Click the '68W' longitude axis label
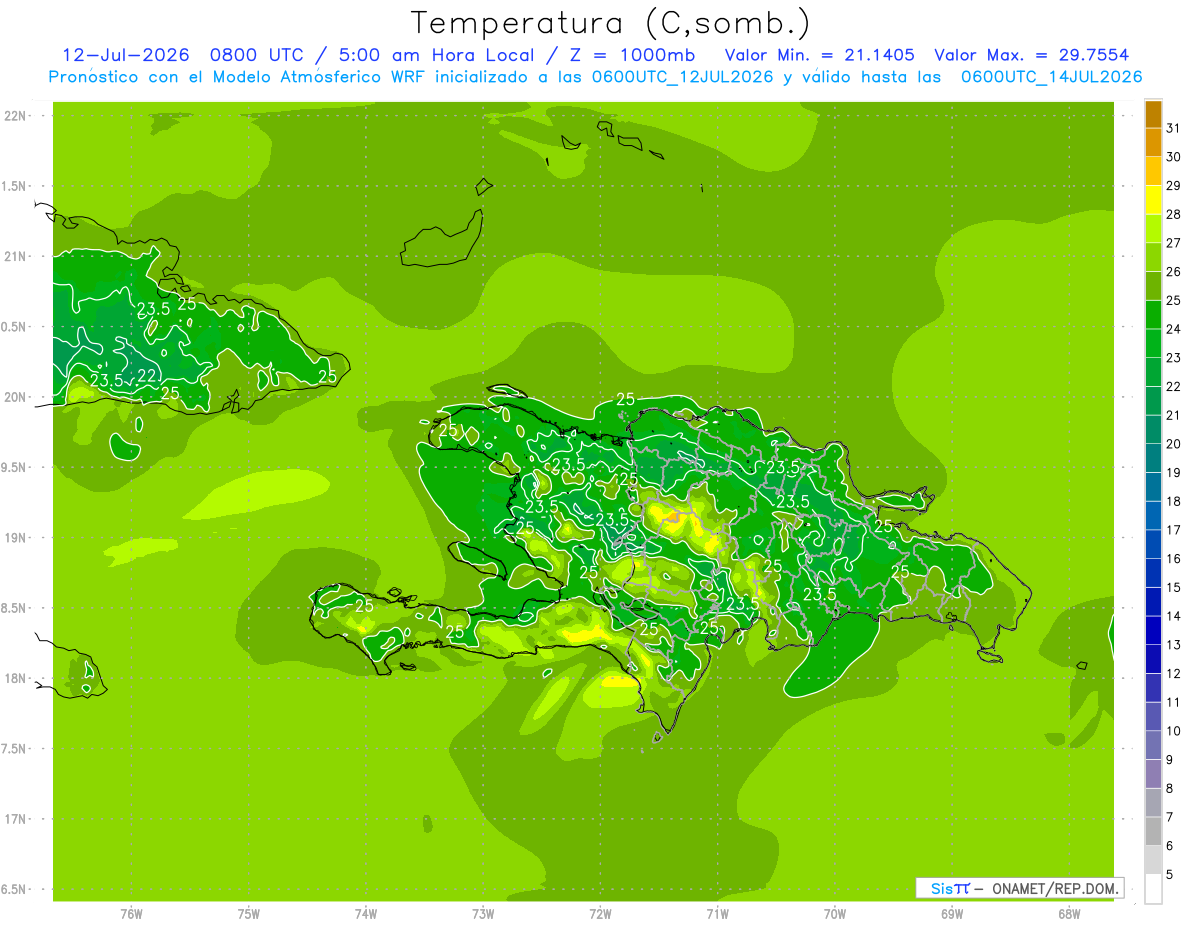The height and width of the screenshot is (927, 1200). point(1069,915)
